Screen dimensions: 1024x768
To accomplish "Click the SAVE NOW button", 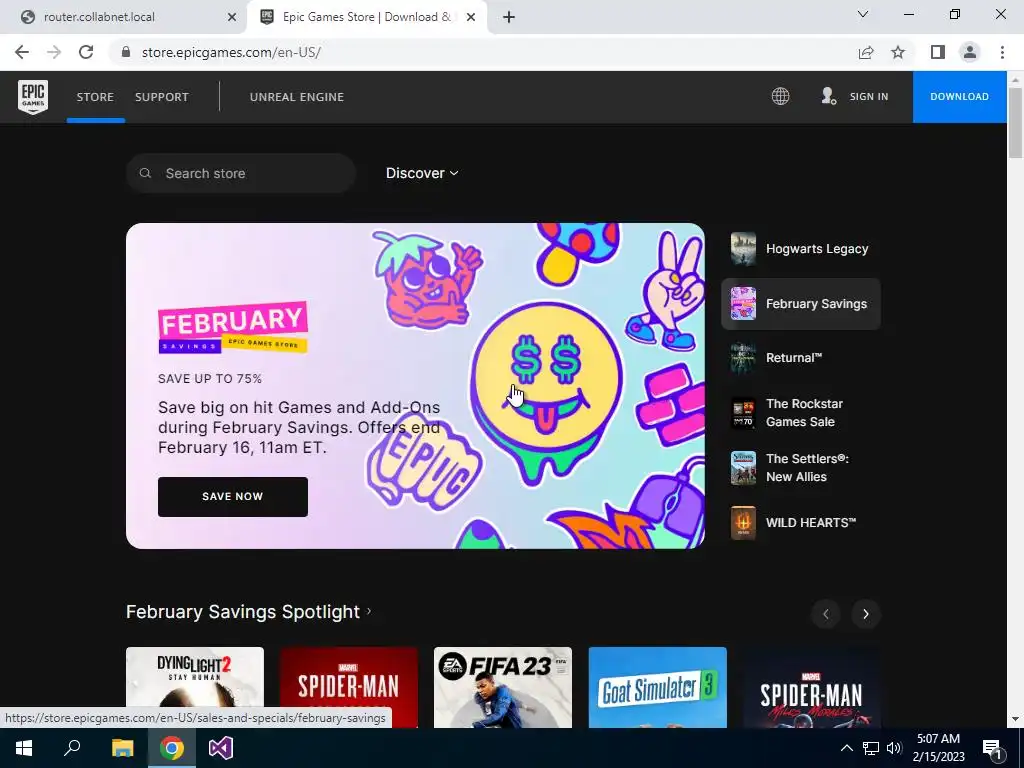I will [232, 496].
